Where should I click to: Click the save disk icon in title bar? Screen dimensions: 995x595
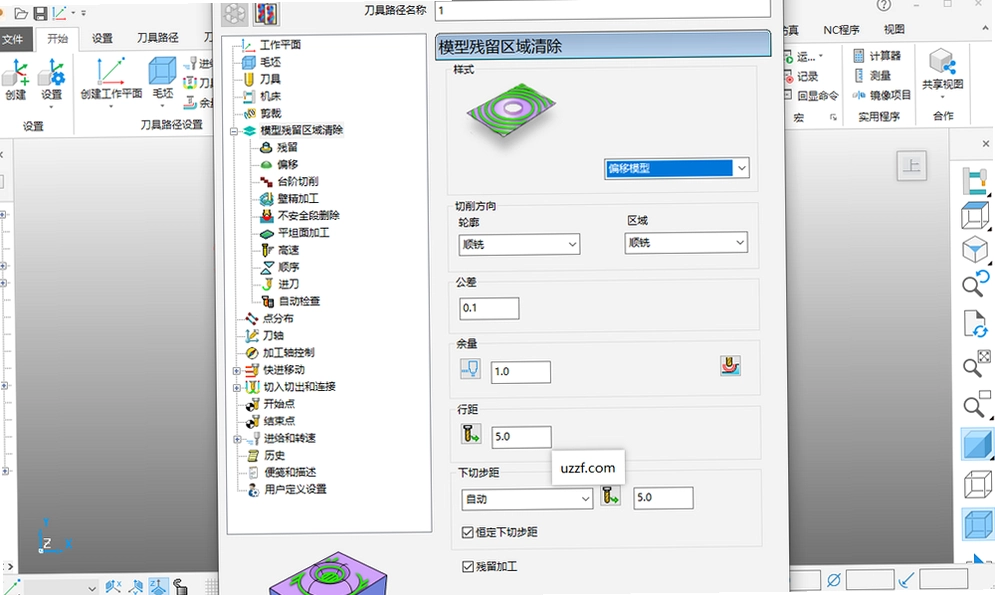coord(40,13)
